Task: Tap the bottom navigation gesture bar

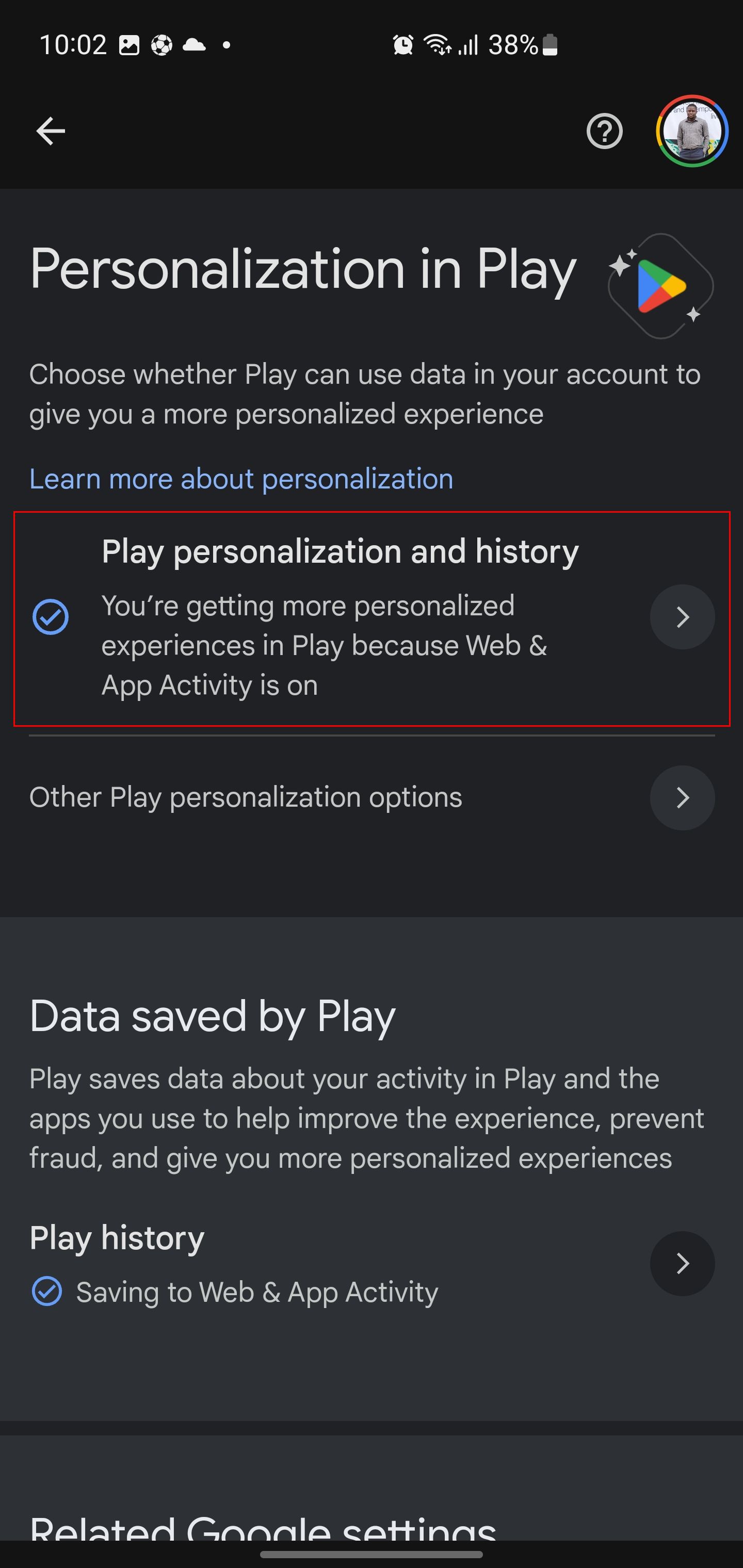Action: (x=372, y=1554)
